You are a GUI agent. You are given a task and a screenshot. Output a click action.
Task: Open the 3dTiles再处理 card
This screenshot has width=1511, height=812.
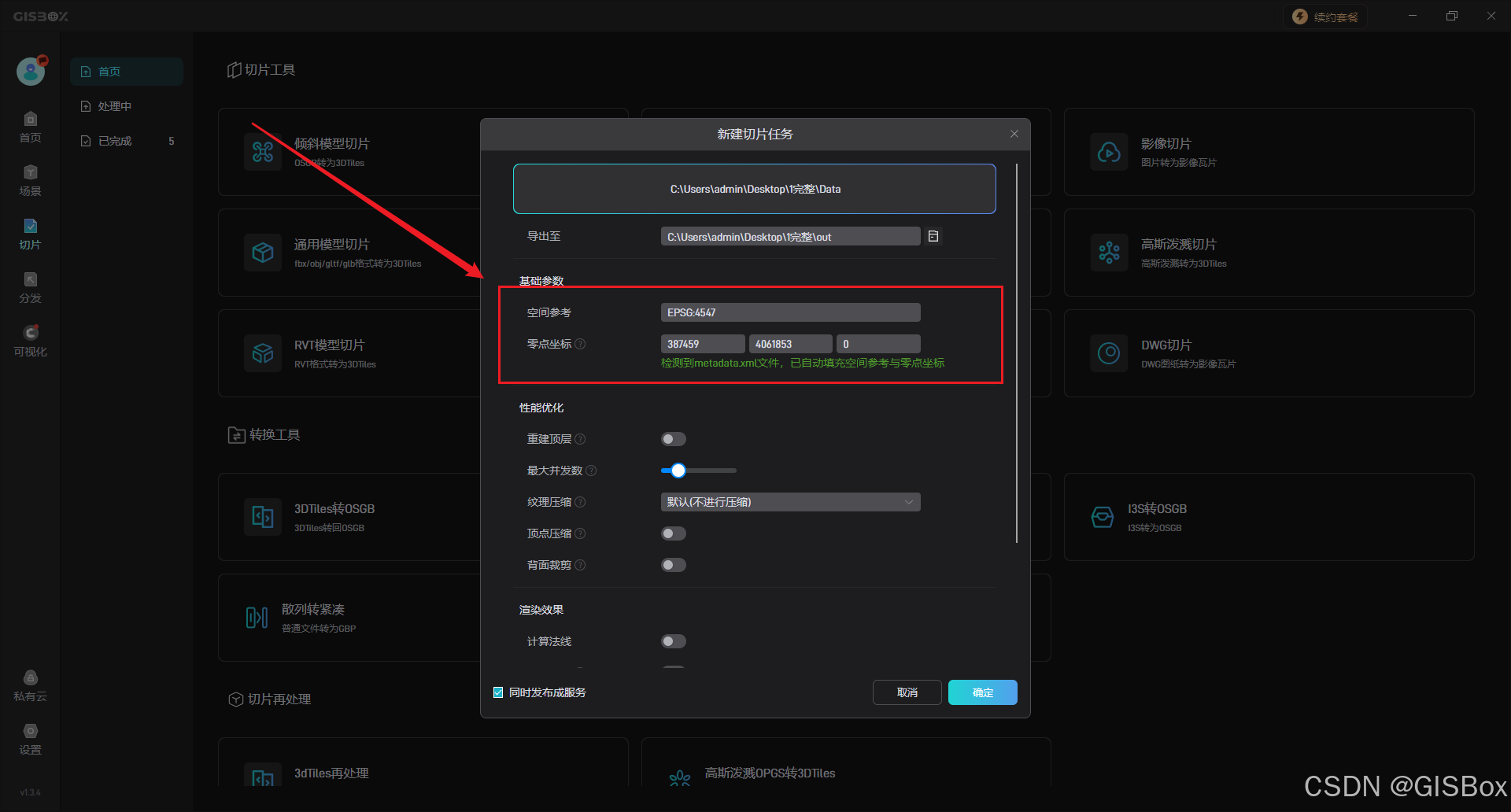coord(423,762)
